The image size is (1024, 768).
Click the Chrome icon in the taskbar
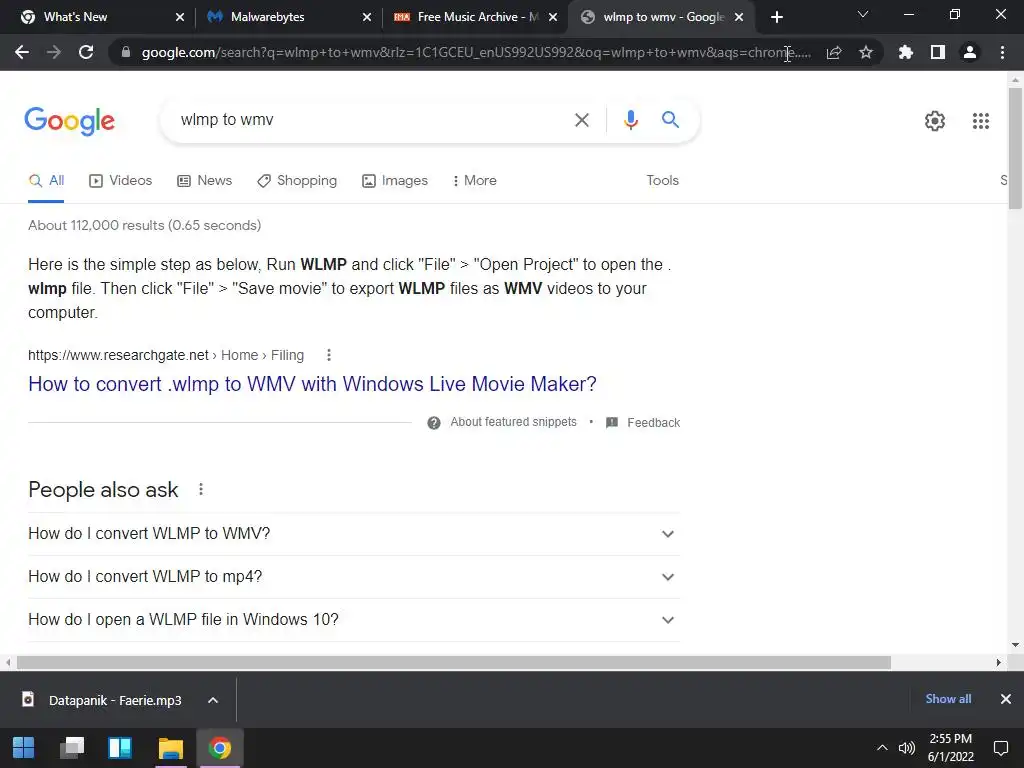219,748
